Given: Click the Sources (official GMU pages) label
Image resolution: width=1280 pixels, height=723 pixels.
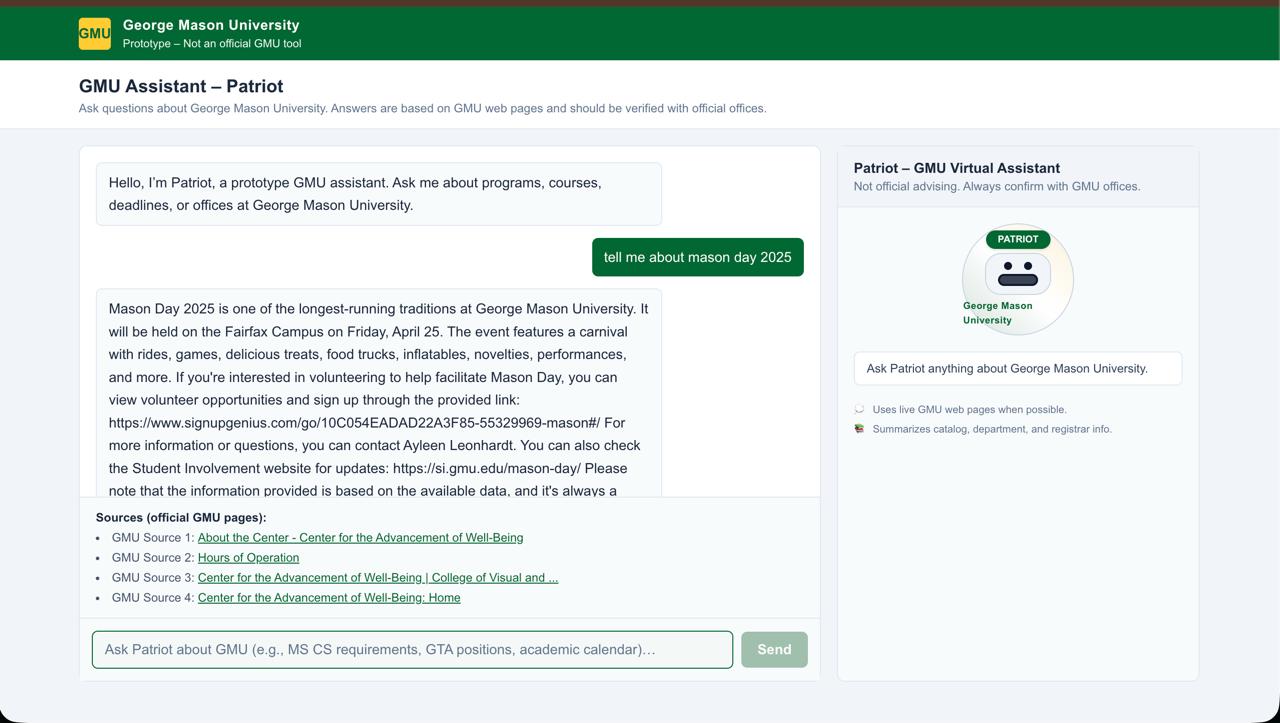Looking at the screenshot, I should point(181,518).
